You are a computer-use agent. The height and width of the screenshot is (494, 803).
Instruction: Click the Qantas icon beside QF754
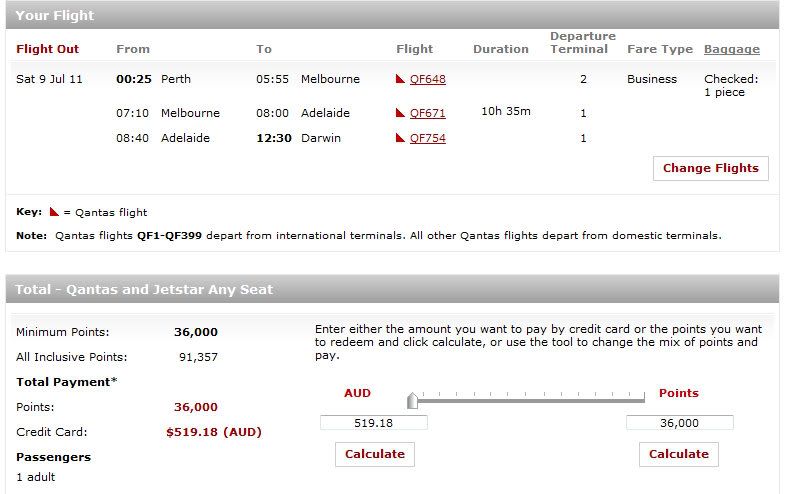click(400, 138)
